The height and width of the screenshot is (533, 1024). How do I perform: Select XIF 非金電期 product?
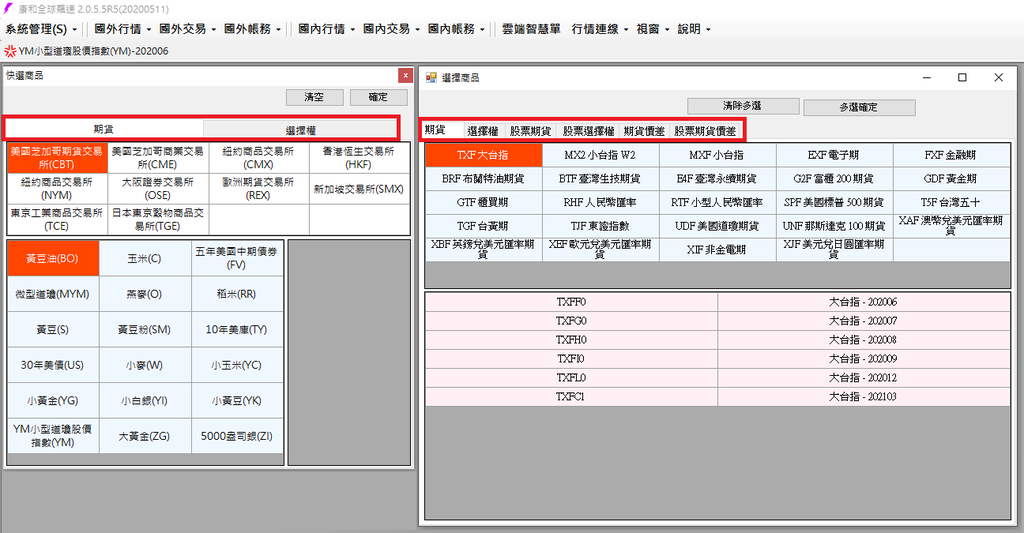[718, 250]
